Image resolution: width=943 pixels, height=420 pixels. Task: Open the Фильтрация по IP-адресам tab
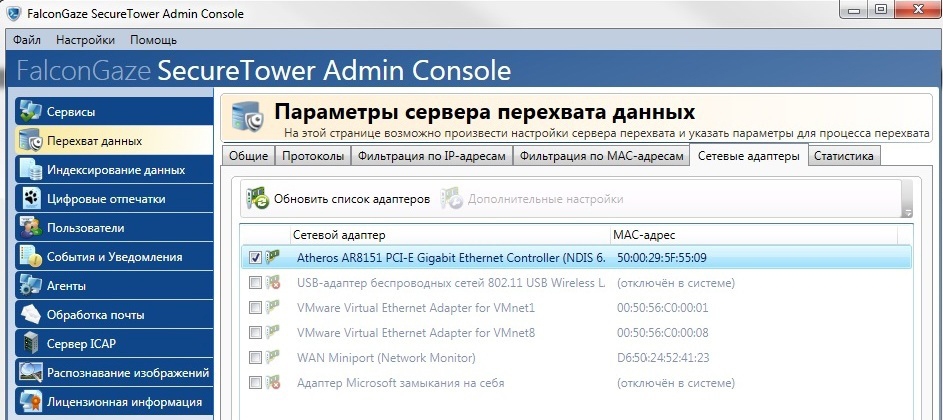pos(432,156)
